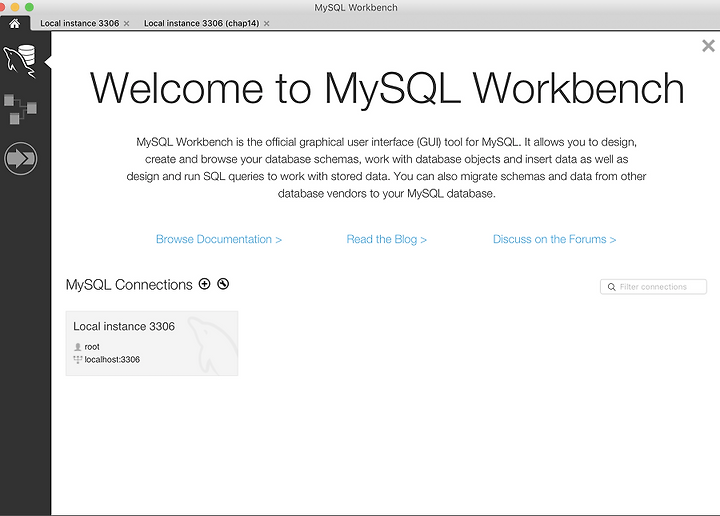Click the macOS yellow minimize button

(15, 7)
